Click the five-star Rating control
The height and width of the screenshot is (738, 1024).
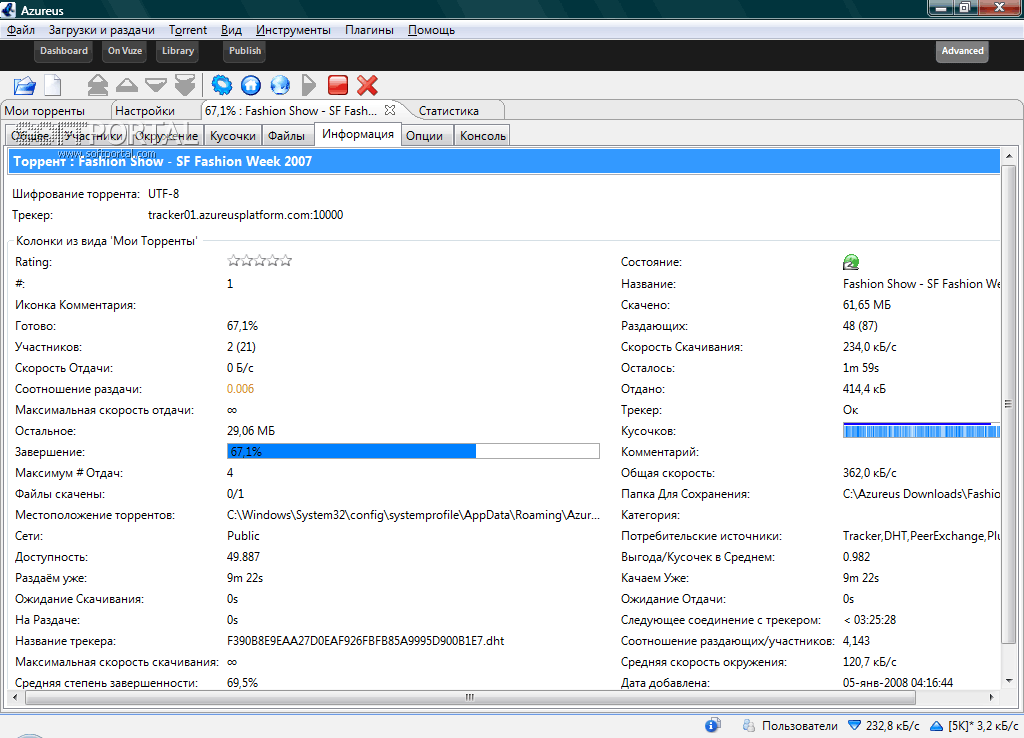point(259,261)
